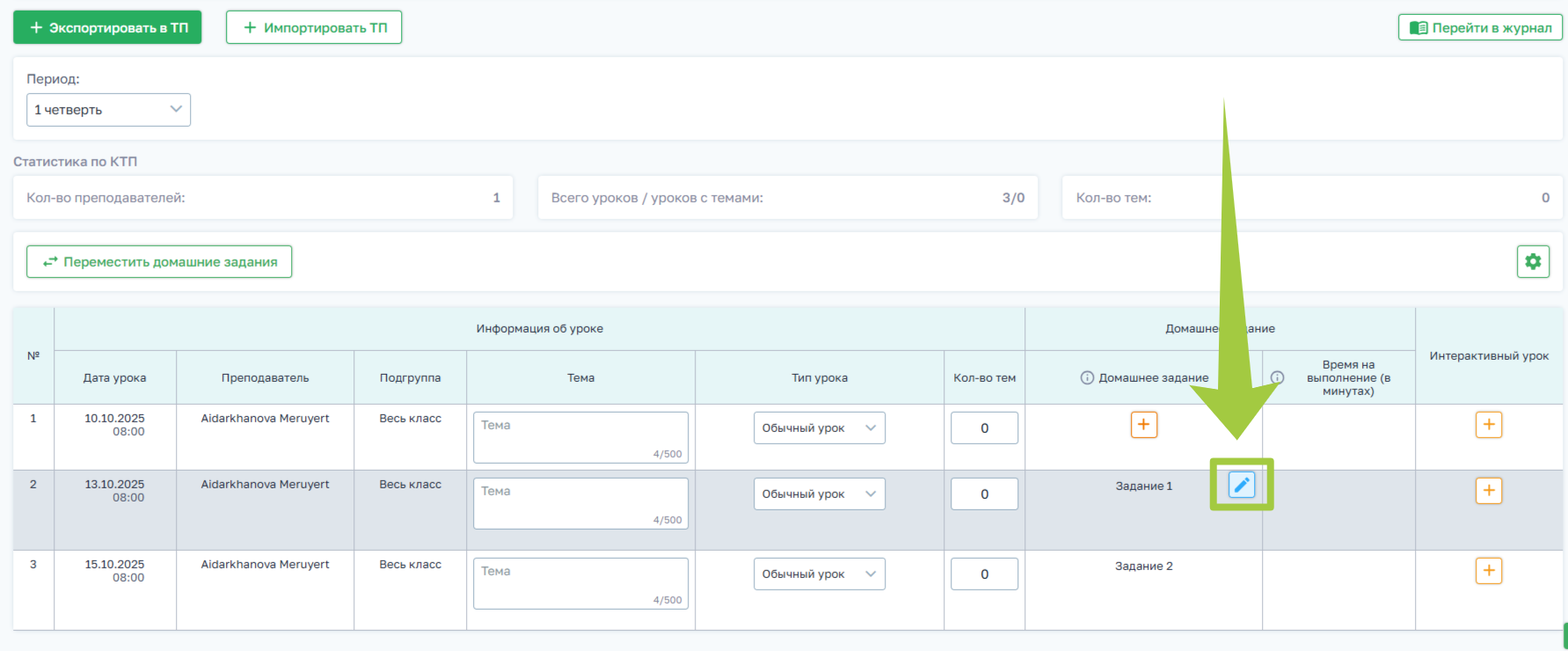Click info icon beside Время на выполнение
The width and height of the screenshot is (1568, 651).
(x=1277, y=378)
